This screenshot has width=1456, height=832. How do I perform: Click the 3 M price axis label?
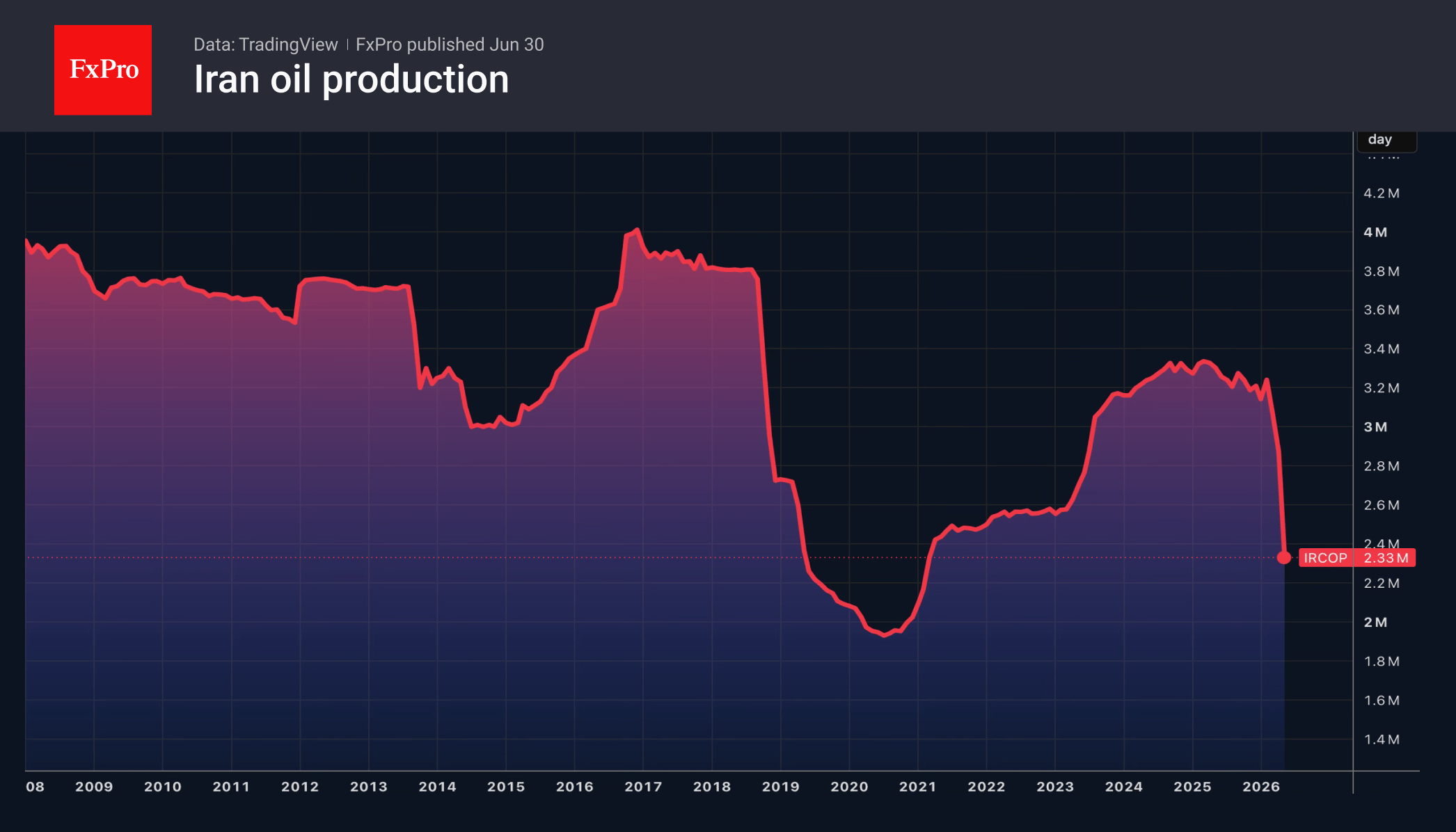coord(1375,427)
